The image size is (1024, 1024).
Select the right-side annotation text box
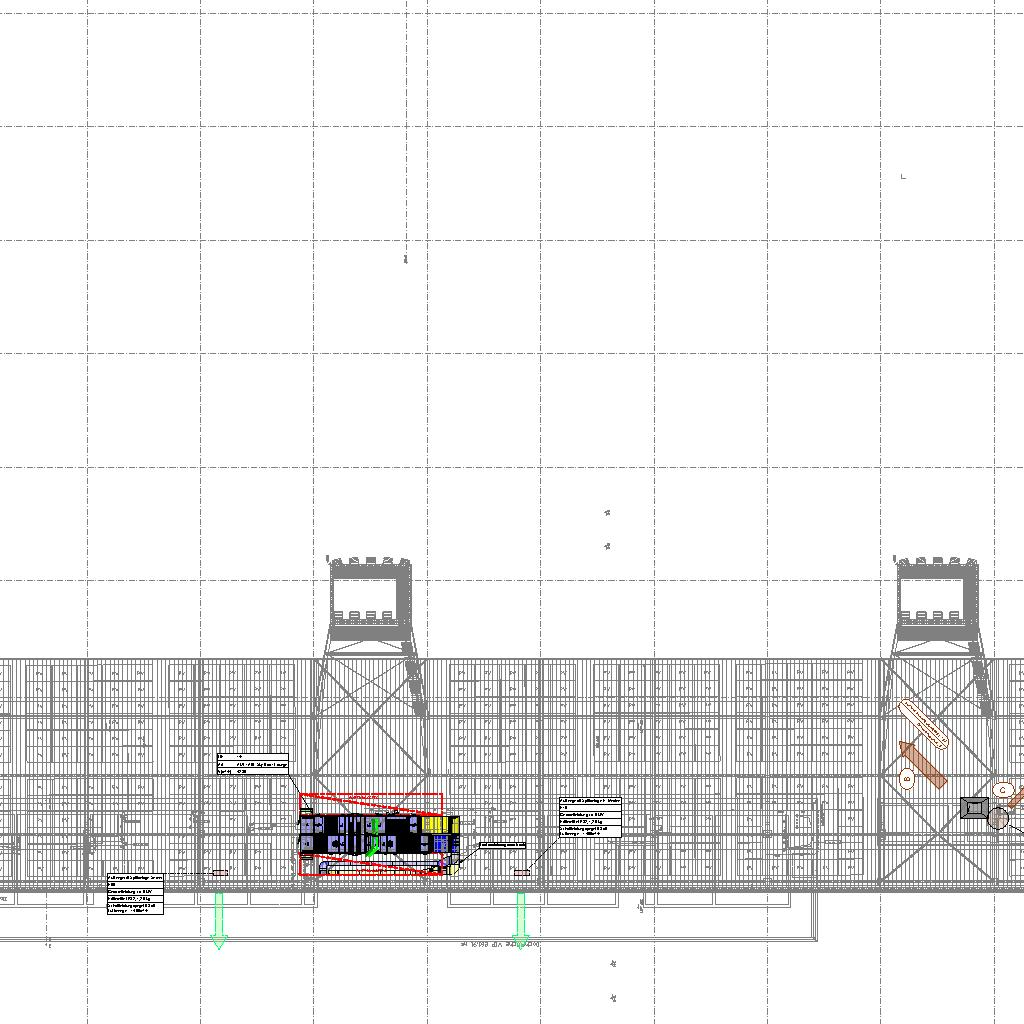590,817
